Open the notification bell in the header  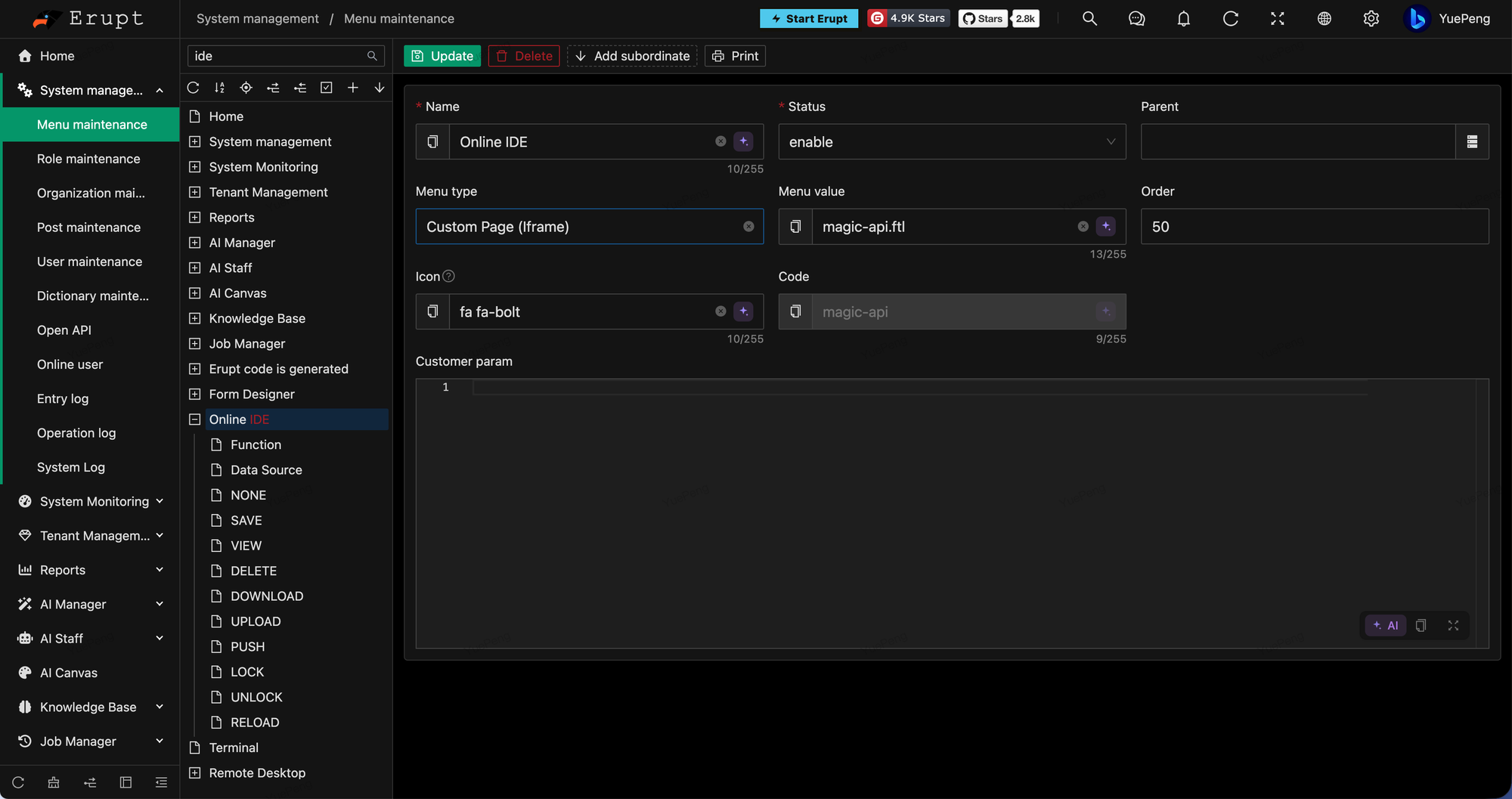point(1184,19)
